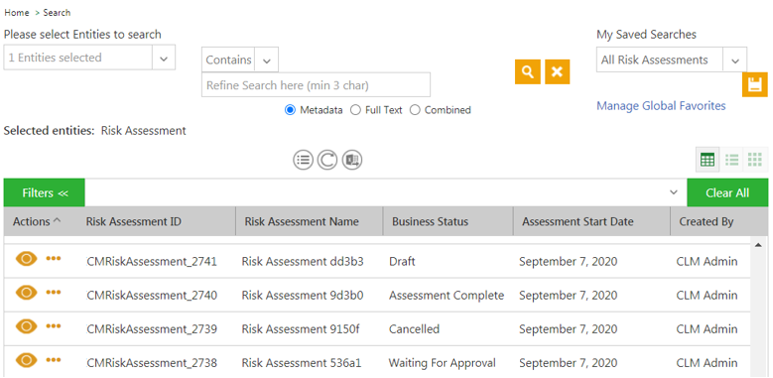Image resolution: width=773 pixels, height=378 pixels.
Task: Switch to the table grid view icon
Action: click(x=707, y=160)
